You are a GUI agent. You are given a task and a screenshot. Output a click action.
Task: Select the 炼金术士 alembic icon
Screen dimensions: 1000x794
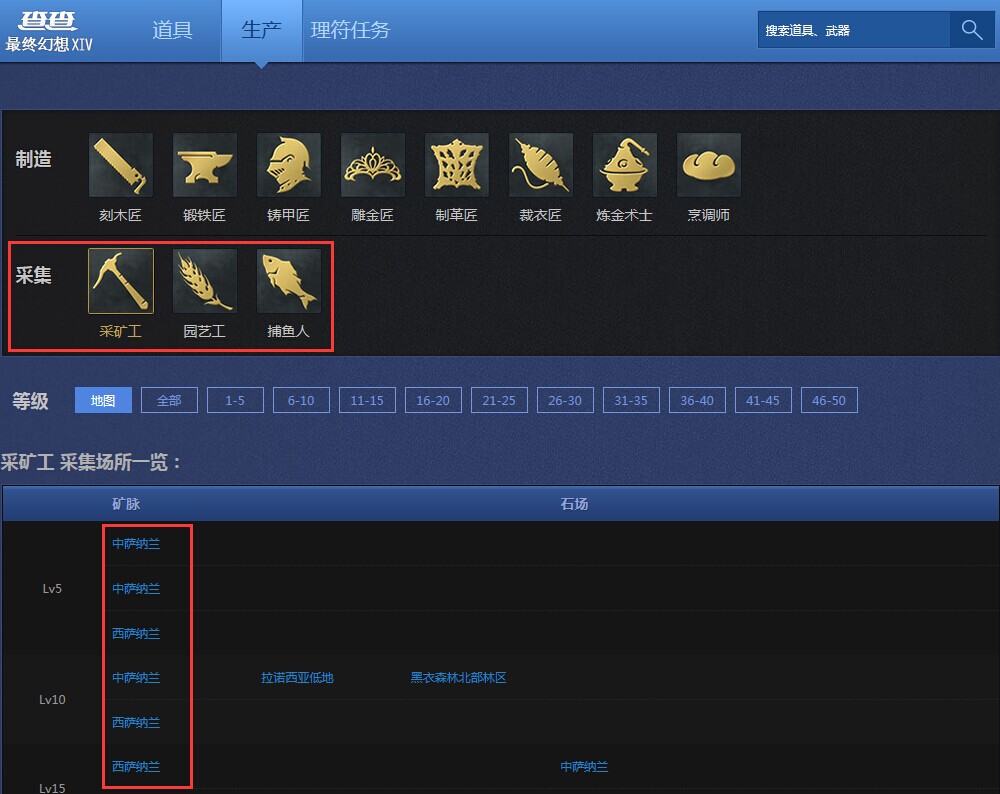[x=624, y=165]
